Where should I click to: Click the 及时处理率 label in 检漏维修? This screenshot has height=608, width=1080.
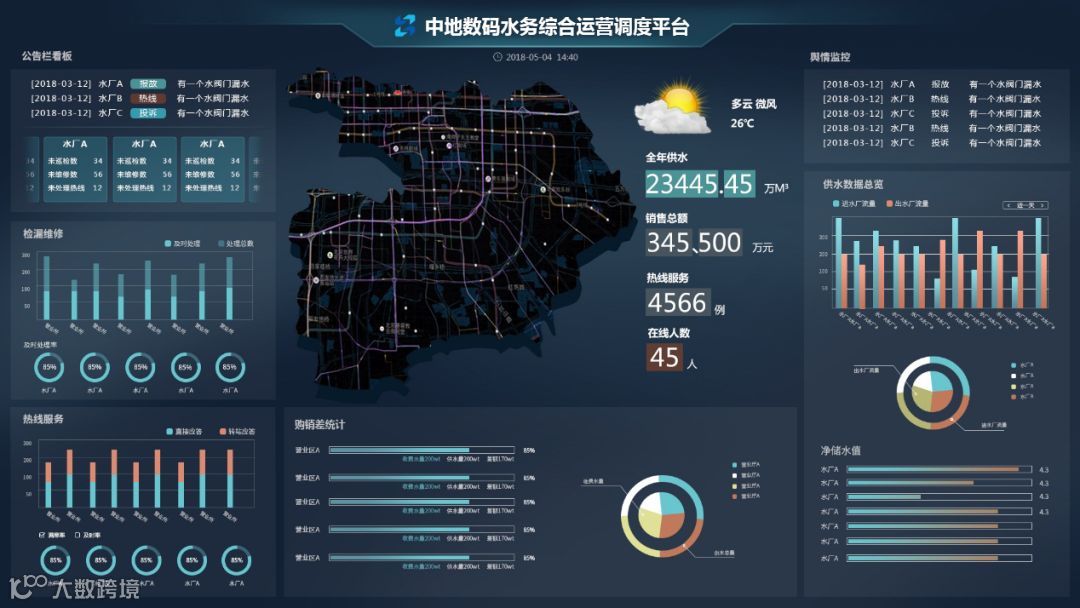click(41, 344)
